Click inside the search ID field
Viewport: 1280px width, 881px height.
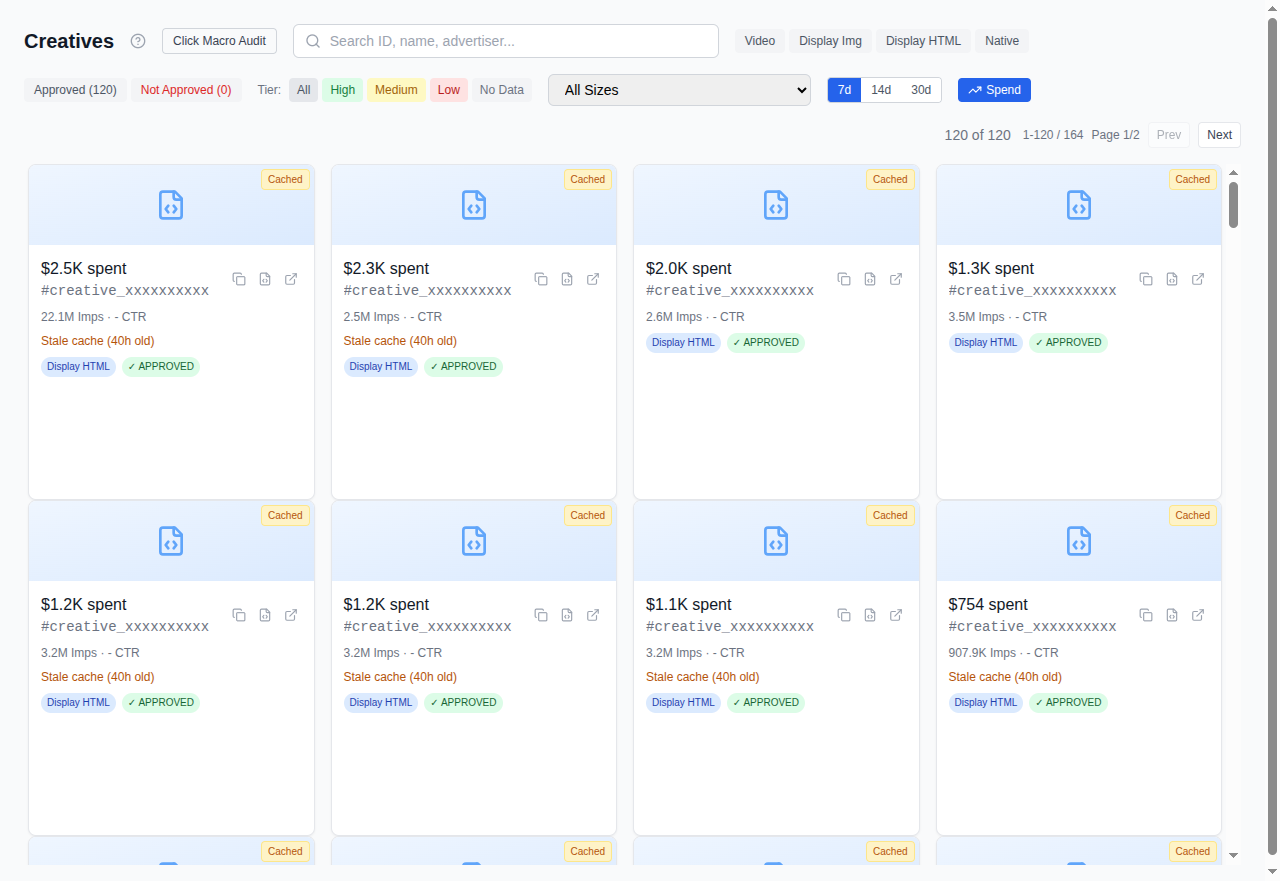point(505,41)
